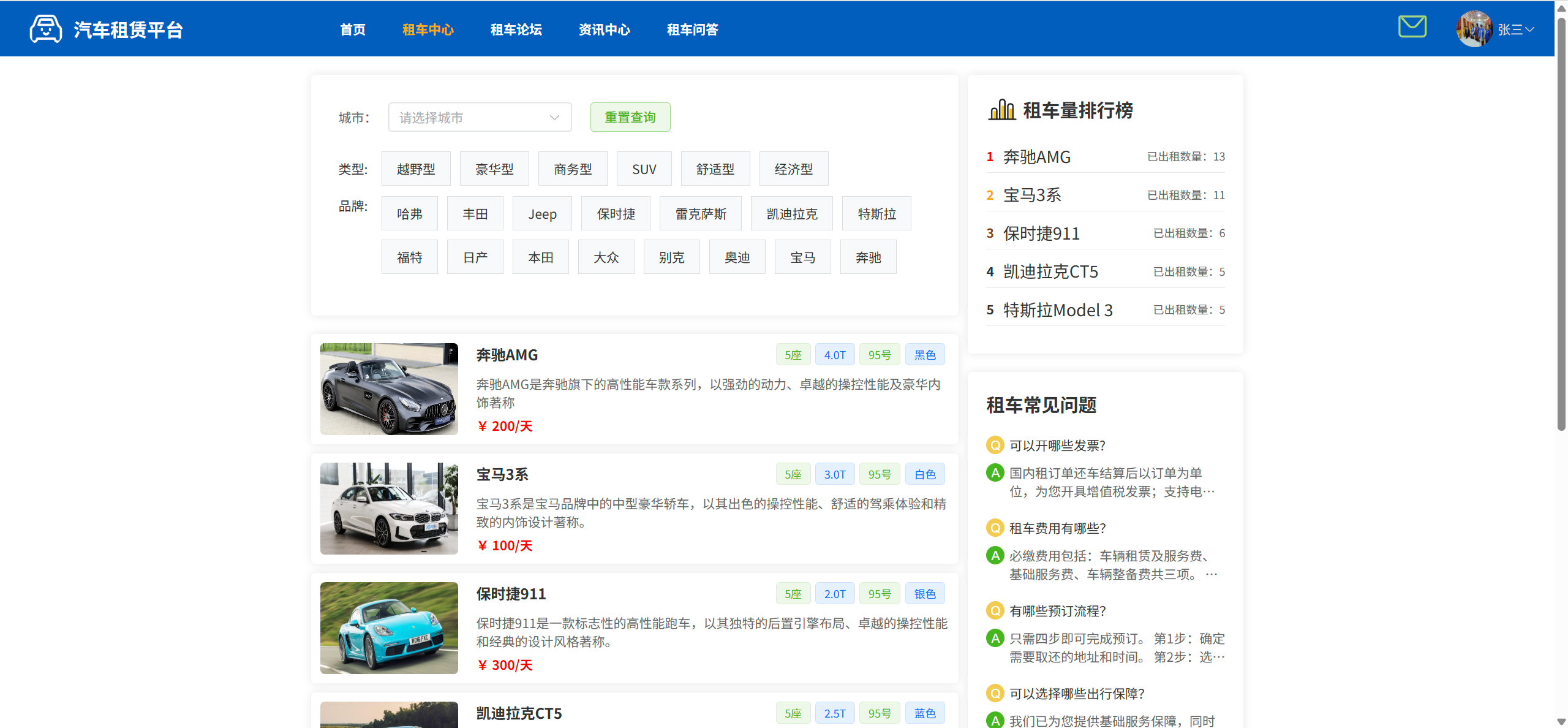Open the 资讯中心 nav item
Viewport: 1568px width, 728px height.
pyautogui.click(x=604, y=29)
